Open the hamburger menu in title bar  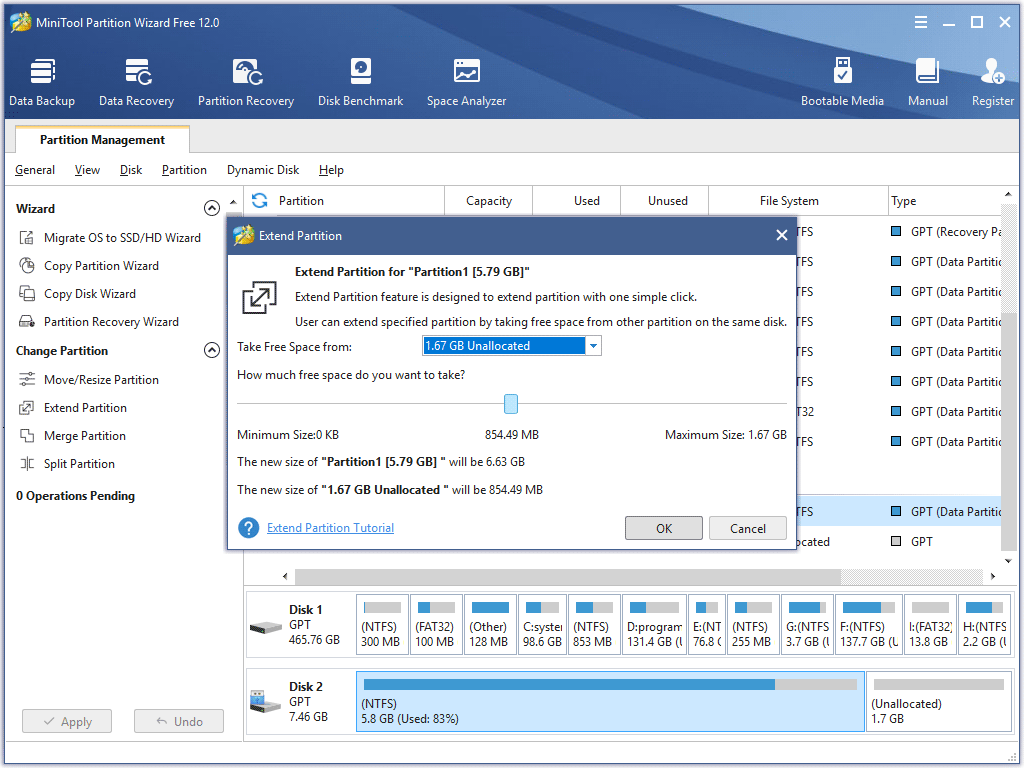[x=921, y=23]
